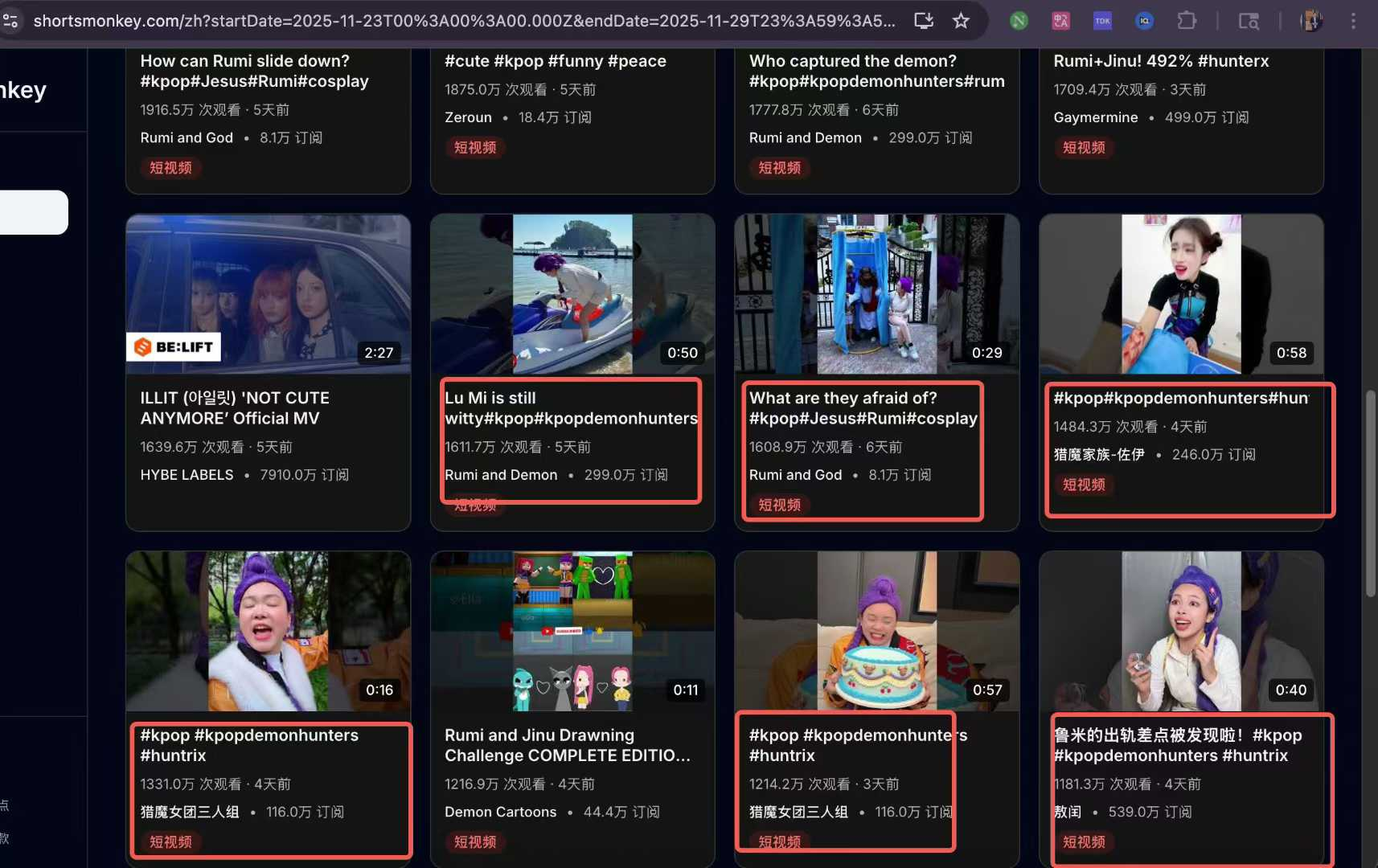1378x868 pixels.
Task: Bookmark this page with the star icon
Action: [961, 21]
